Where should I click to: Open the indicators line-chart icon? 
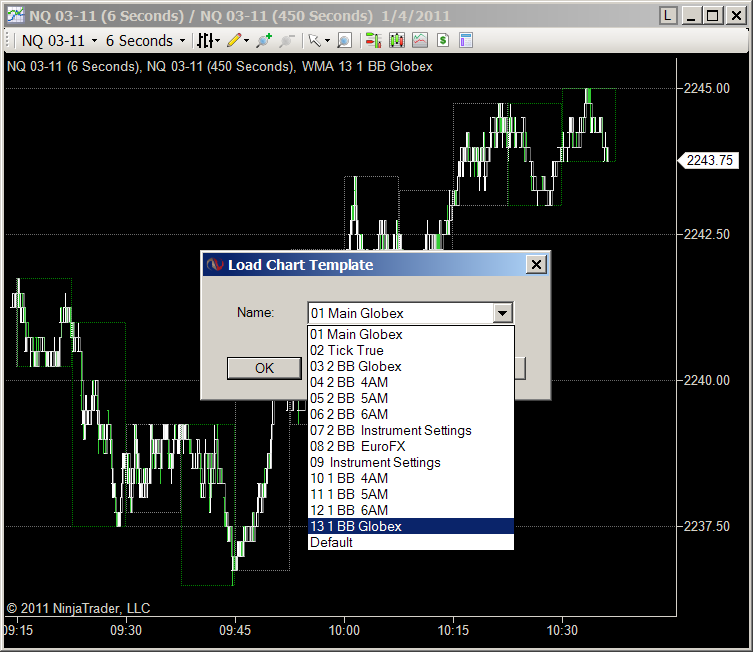pos(420,41)
